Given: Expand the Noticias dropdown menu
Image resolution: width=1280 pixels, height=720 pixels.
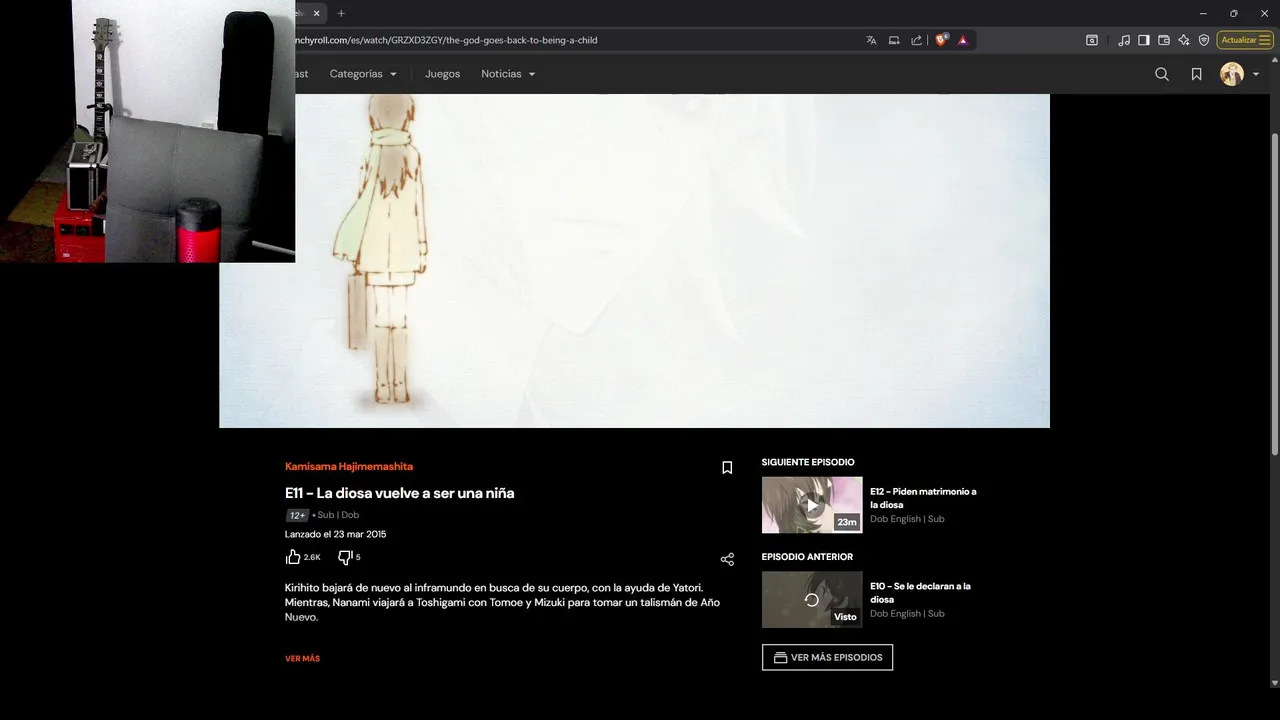Looking at the screenshot, I should pyautogui.click(x=508, y=74).
